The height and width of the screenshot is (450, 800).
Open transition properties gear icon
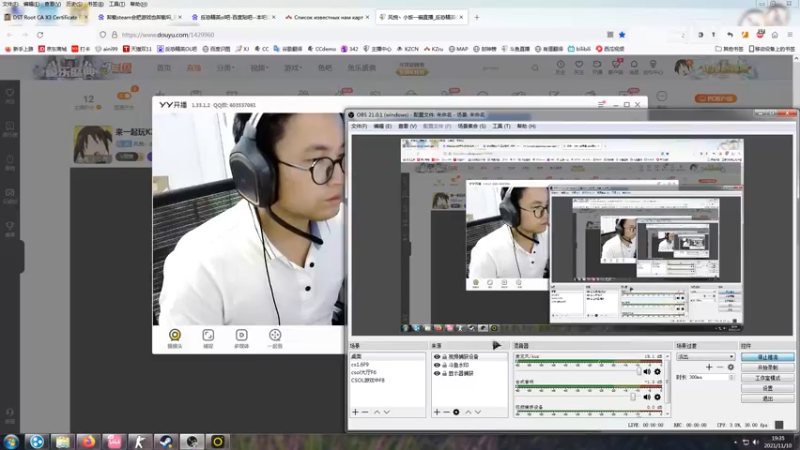[731, 367]
